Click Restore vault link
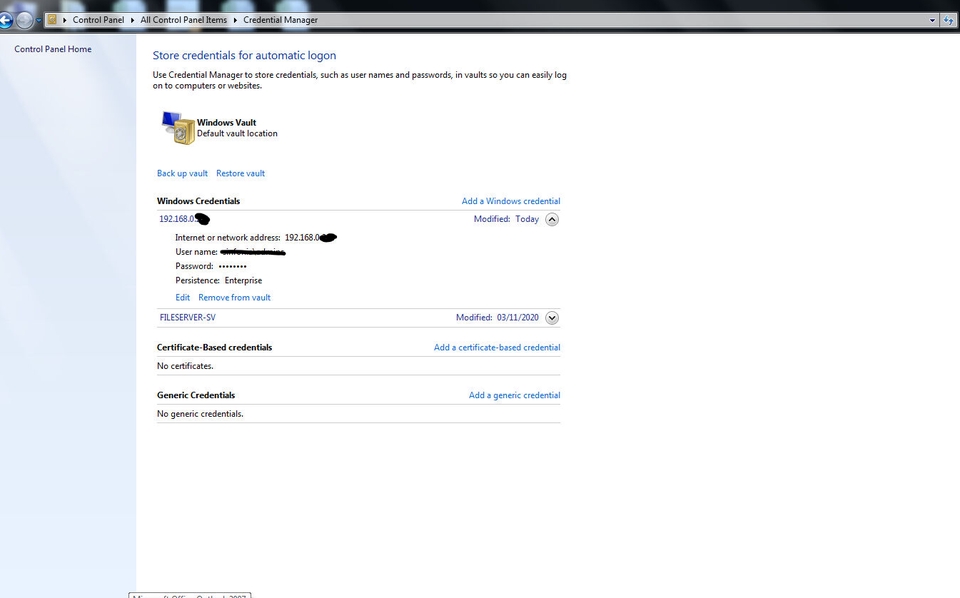 241,173
